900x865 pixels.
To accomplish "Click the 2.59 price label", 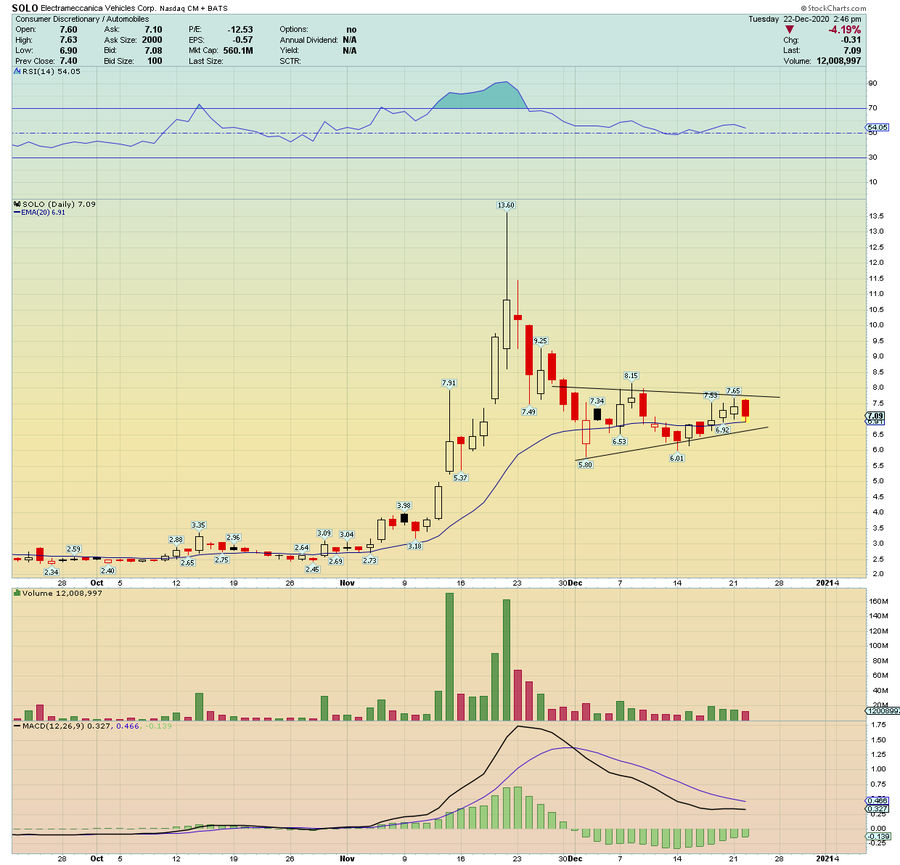I will point(73,549).
